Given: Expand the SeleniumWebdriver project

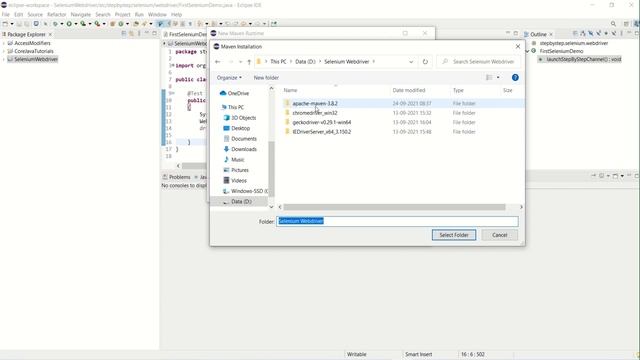Looking at the screenshot, I should pos(4,60).
